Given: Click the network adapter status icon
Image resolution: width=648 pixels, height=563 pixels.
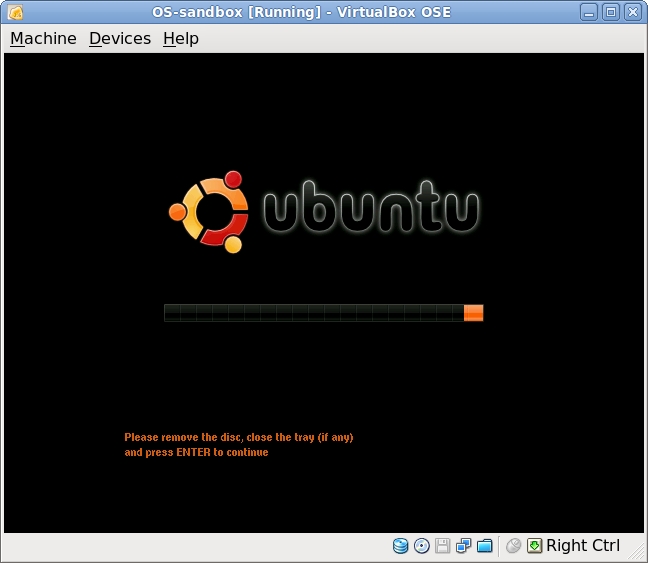Looking at the screenshot, I should pyautogui.click(x=463, y=546).
